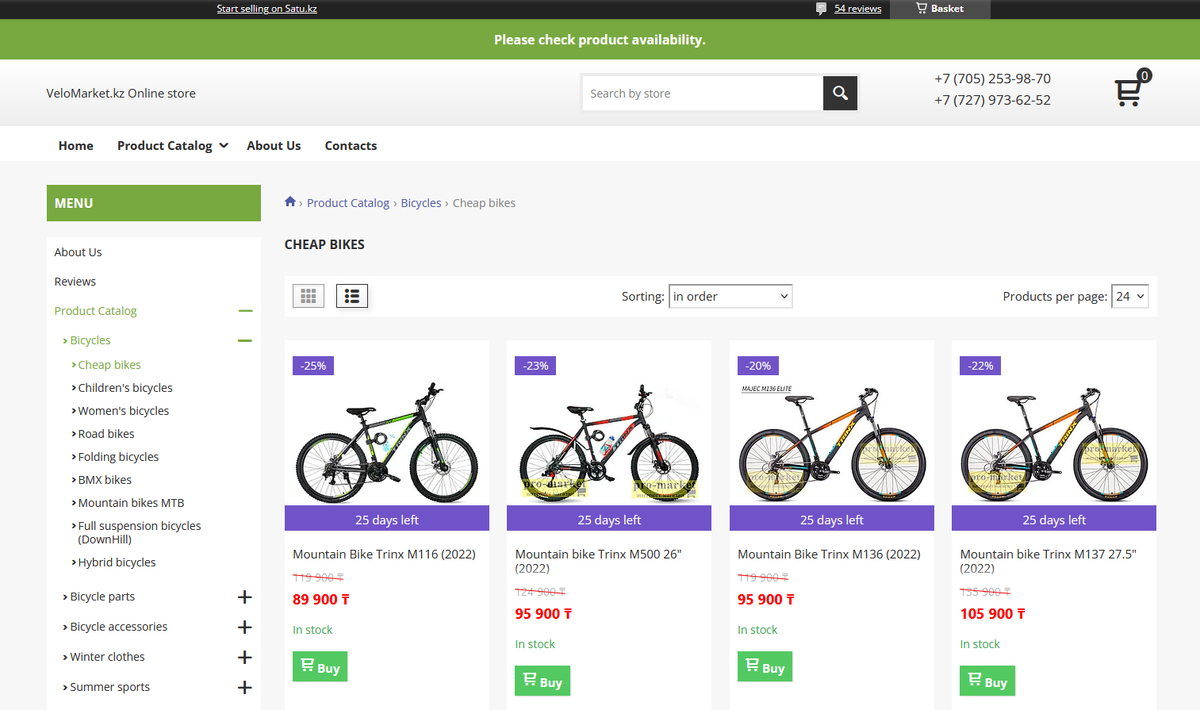
Task: Select Product Catalog in the sidebar
Action: [x=95, y=311]
